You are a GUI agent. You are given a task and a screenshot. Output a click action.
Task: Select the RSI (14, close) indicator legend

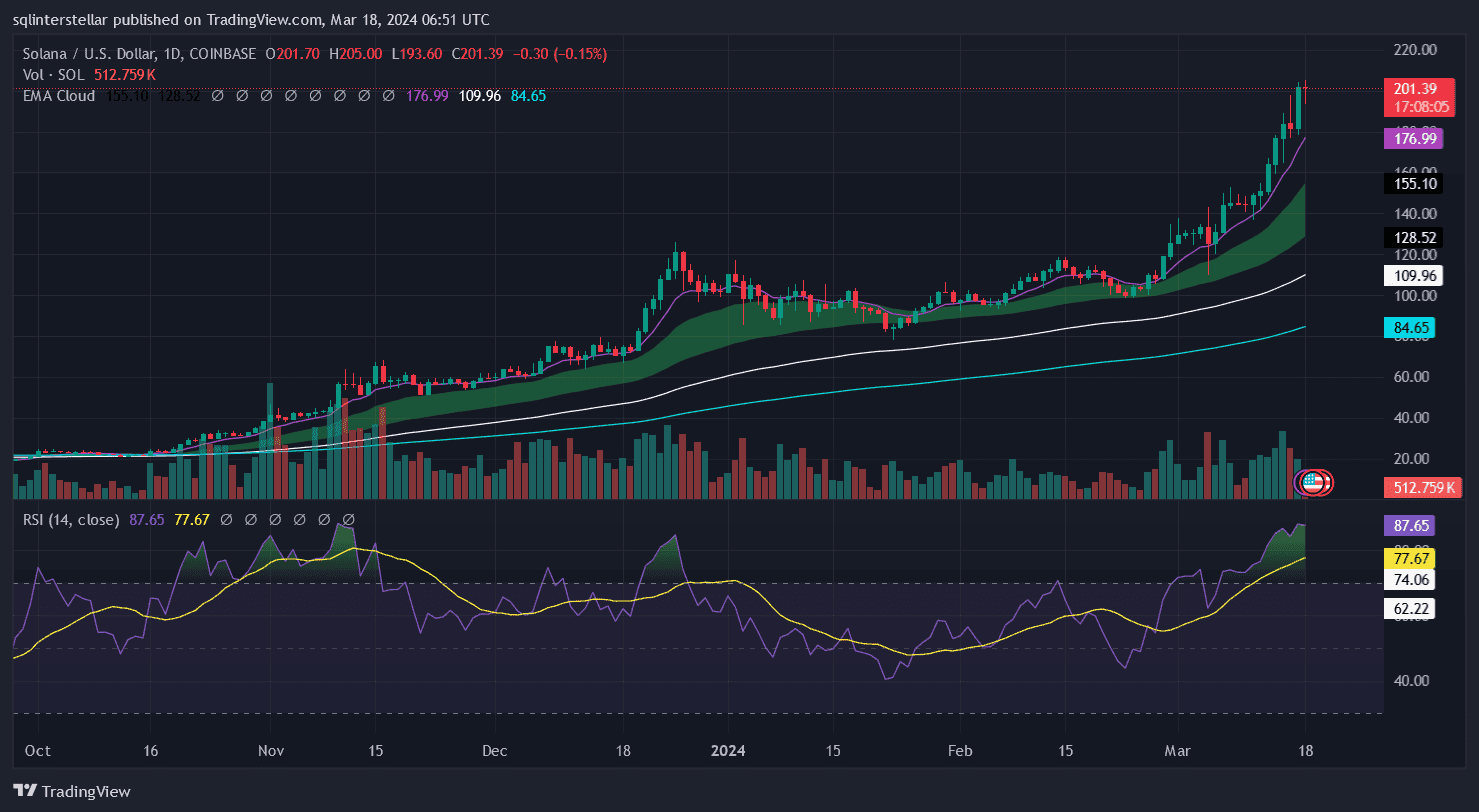coord(70,520)
